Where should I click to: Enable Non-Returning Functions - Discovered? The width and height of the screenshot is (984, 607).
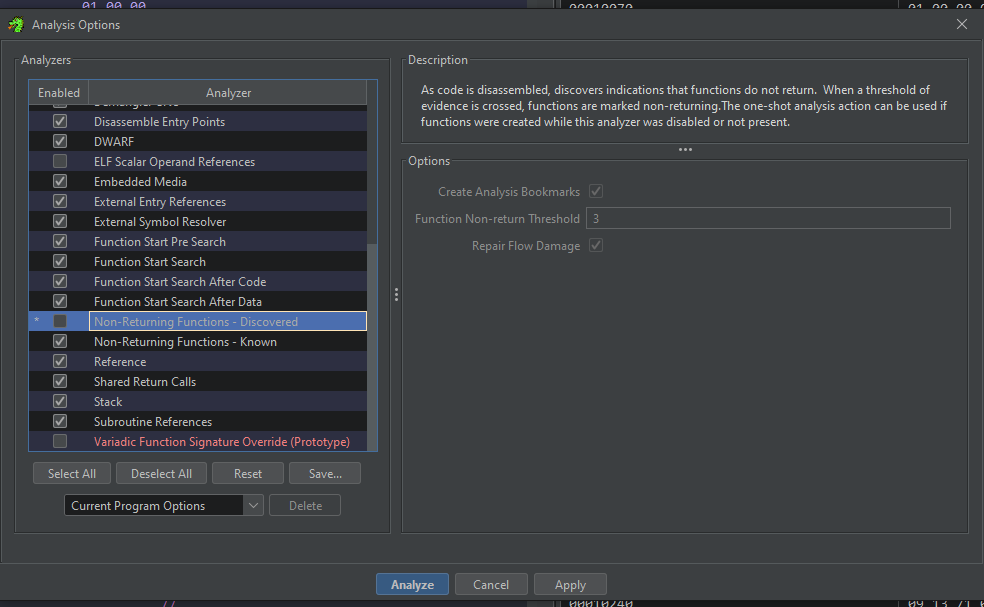click(x=59, y=320)
